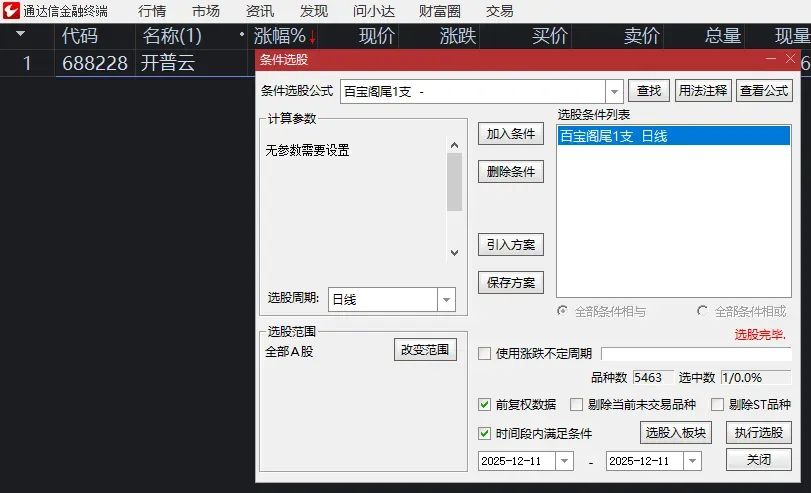Sort by 买价 column header
The height and width of the screenshot is (493, 811).
click(550, 36)
